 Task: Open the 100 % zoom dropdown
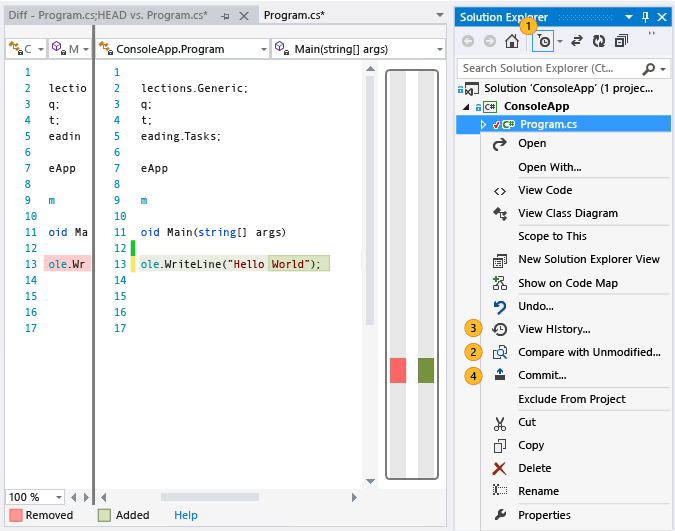coord(59,497)
